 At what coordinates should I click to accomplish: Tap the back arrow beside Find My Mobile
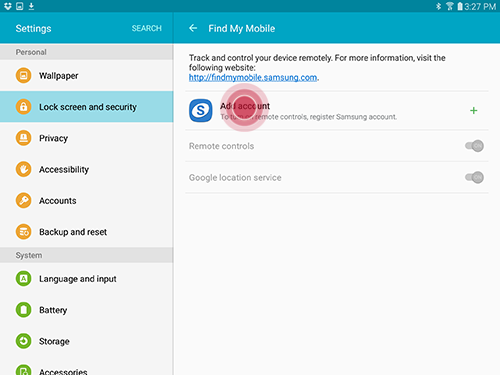click(193, 28)
